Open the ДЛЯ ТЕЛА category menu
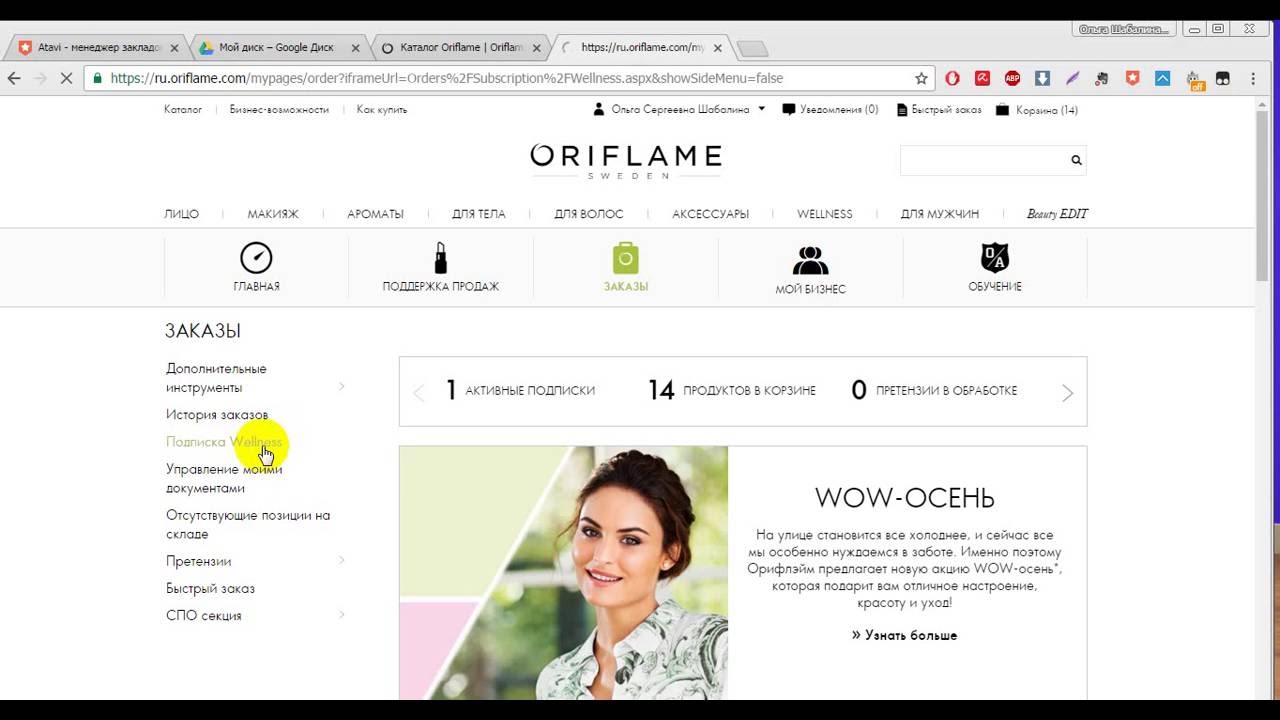The image size is (1280, 720). pyautogui.click(x=479, y=214)
